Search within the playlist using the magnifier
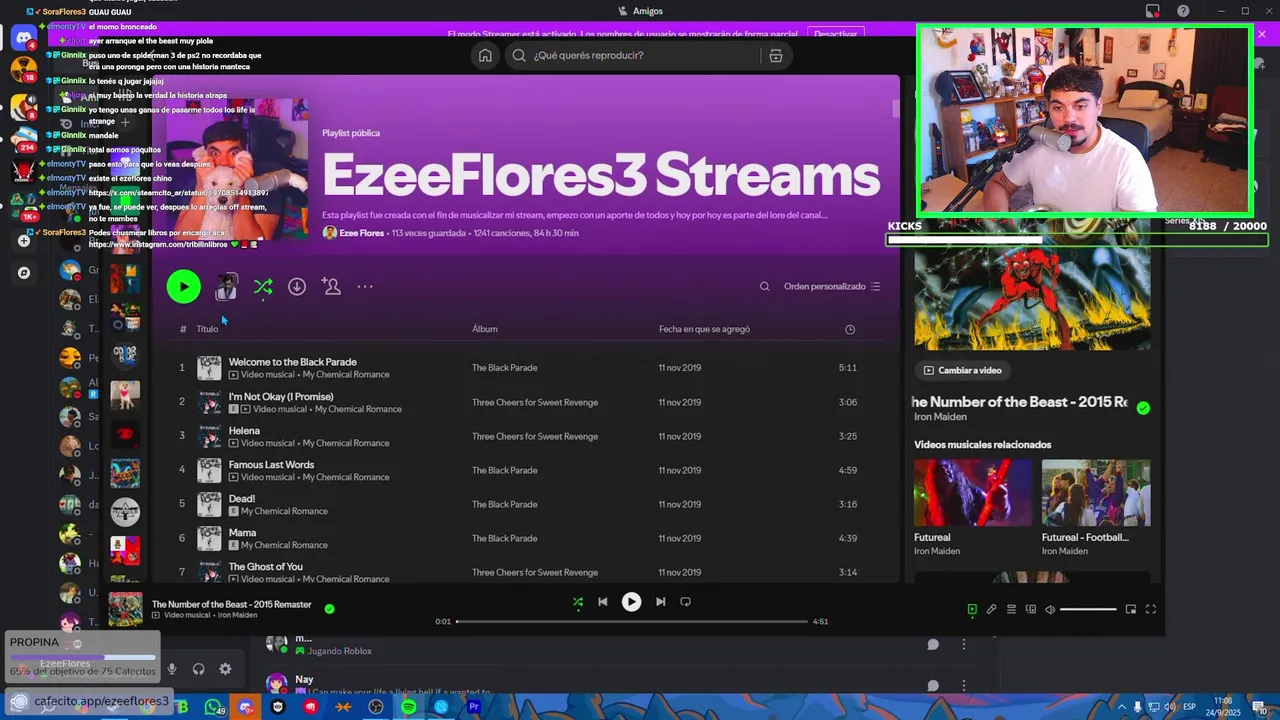Viewport: 1280px width, 720px height. tap(765, 287)
